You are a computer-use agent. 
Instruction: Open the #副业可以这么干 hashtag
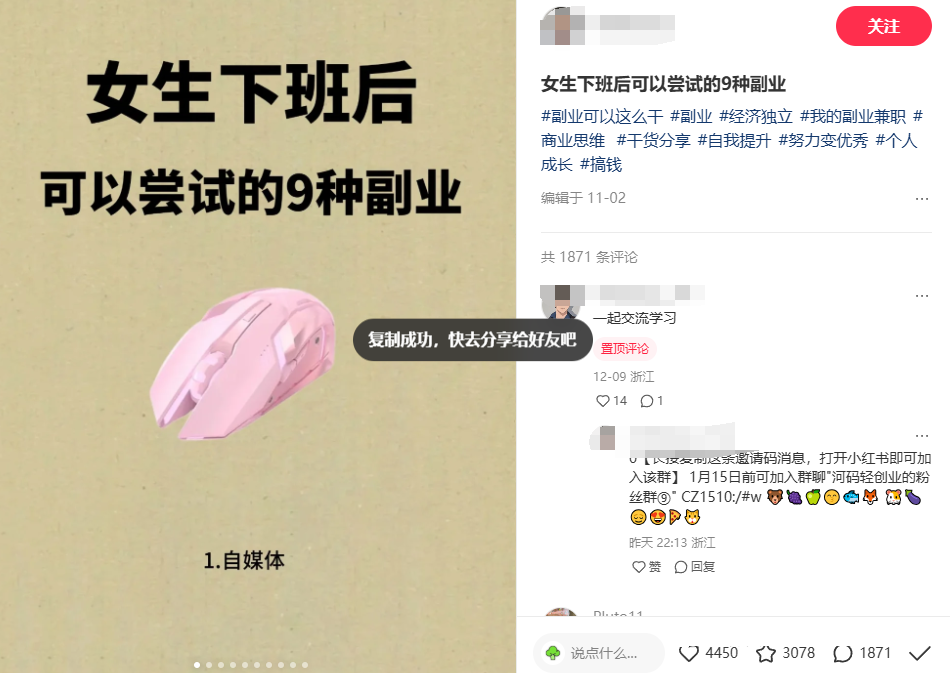click(602, 116)
